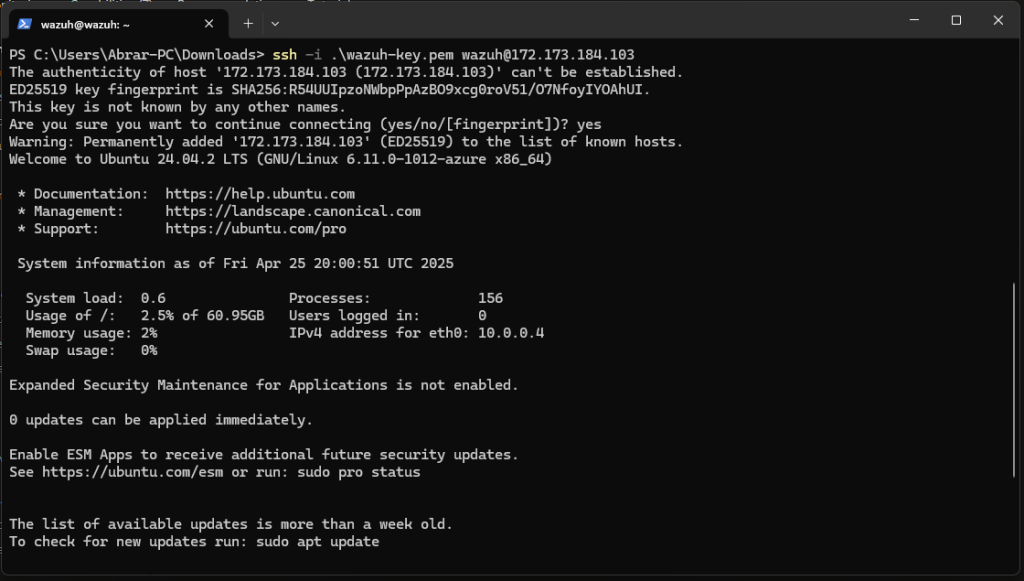Viewport: 1024px width, 581px height.
Task: Open the https://landscape.canonical.com link
Action: click(x=293, y=212)
